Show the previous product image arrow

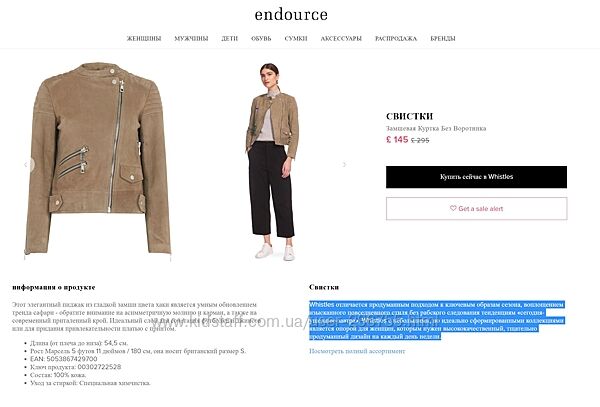[26, 164]
